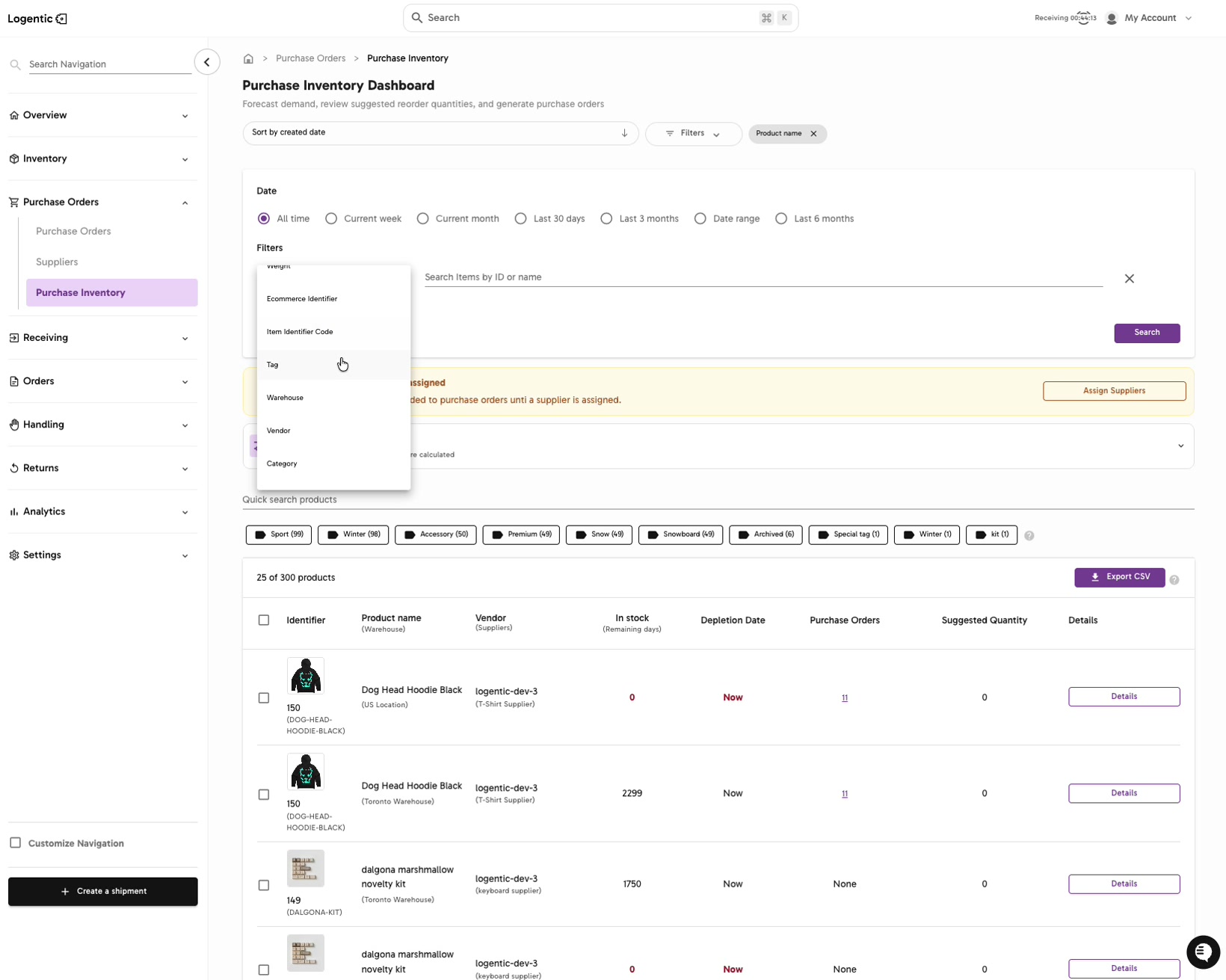
Task: Remove the Product name filter chip
Action: (813, 134)
